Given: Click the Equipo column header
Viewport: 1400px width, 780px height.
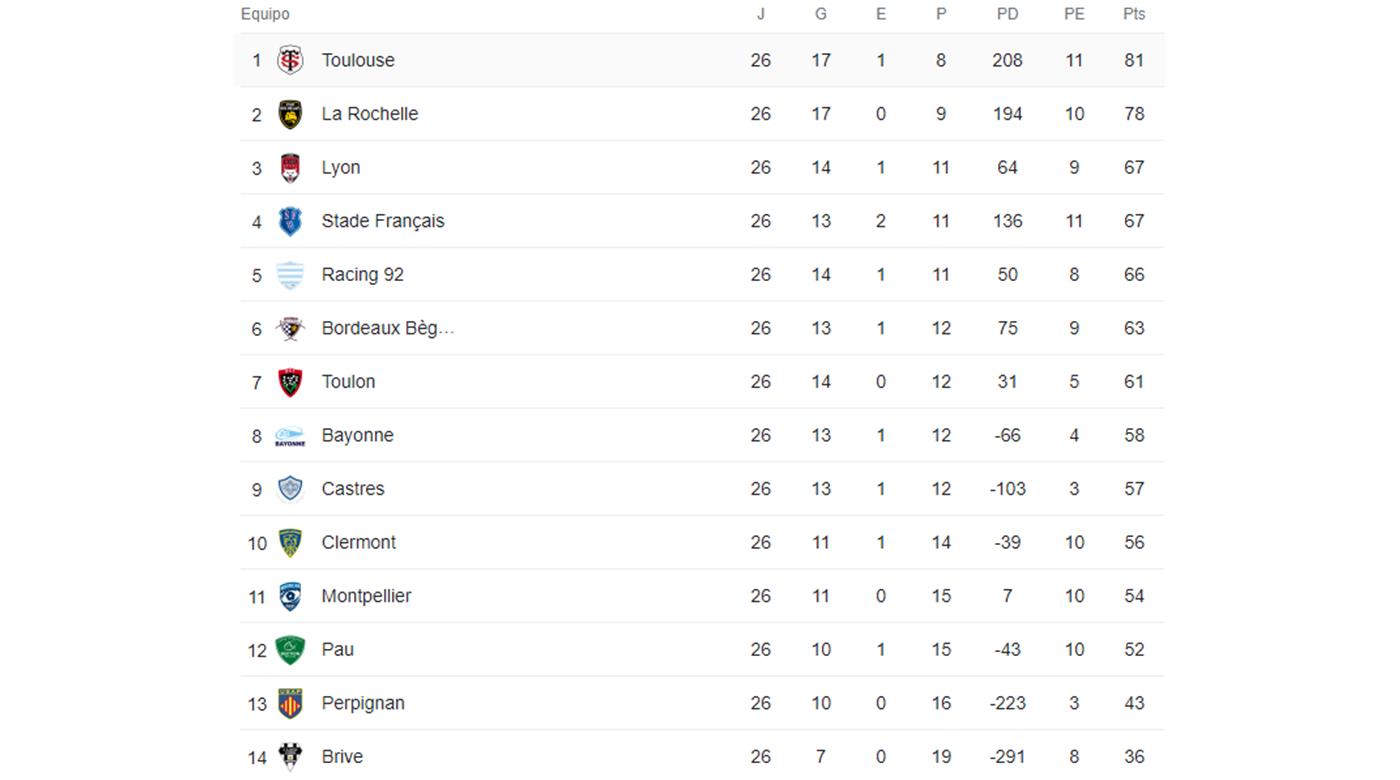Looking at the screenshot, I should (265, 14).
